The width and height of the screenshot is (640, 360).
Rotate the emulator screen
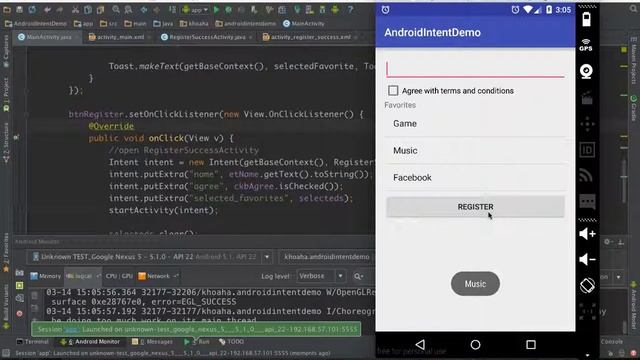pyautogui.click(x=587, y=285)
